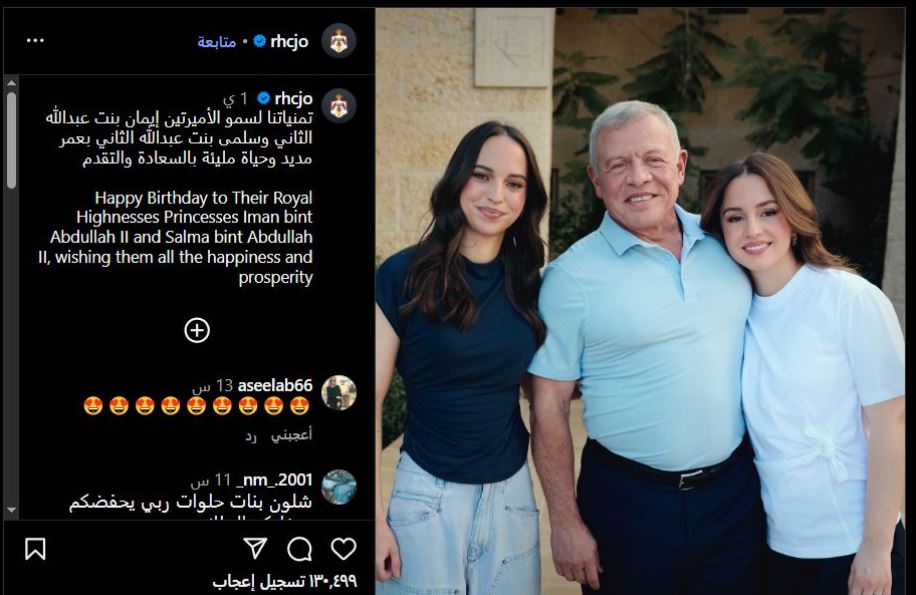Open _nm_.2001 username link
This screenshot has height=595, width=916.
(274, 480)
